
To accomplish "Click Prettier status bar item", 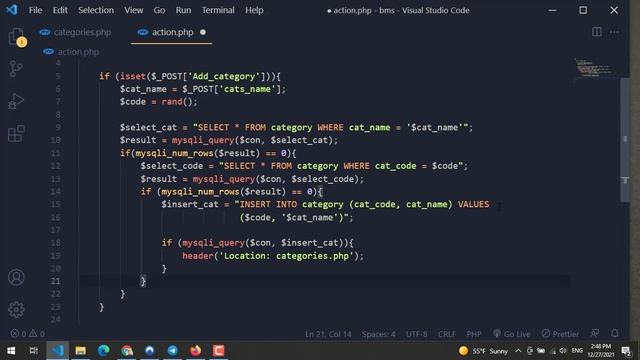I will tap(560, 334).
